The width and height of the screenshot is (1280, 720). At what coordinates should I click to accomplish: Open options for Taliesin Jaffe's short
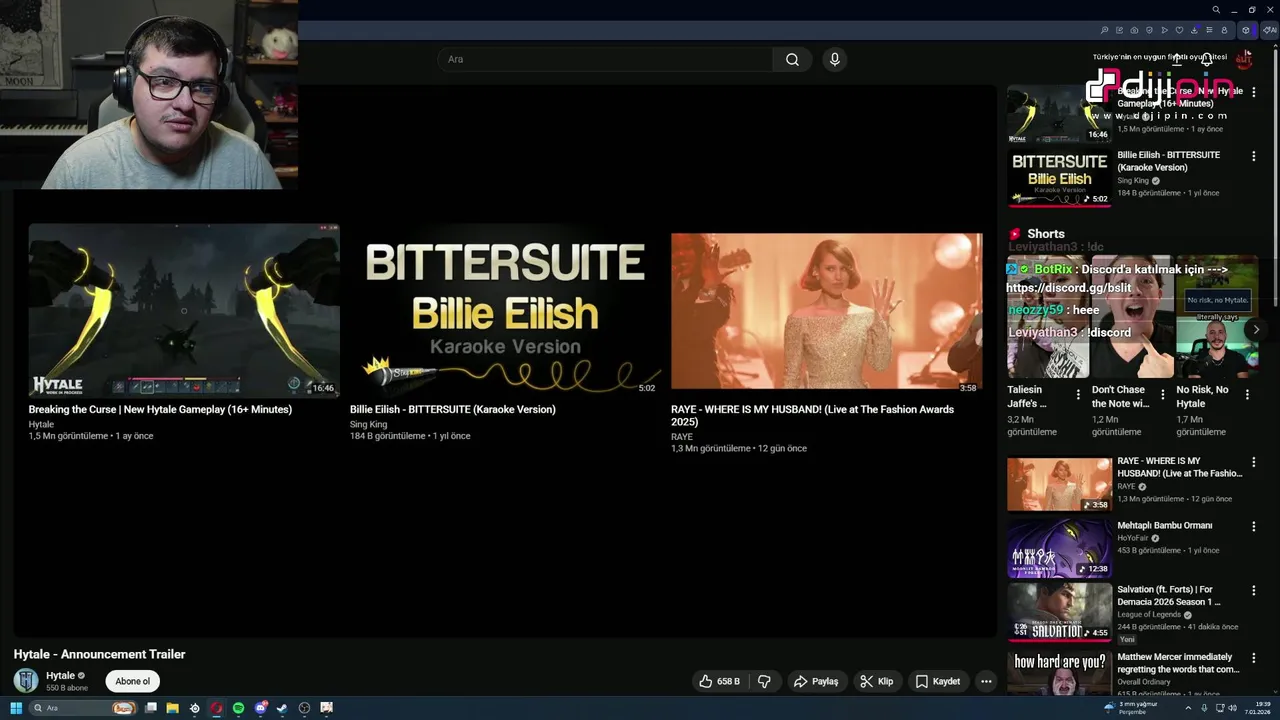[x=1078, y=395]
